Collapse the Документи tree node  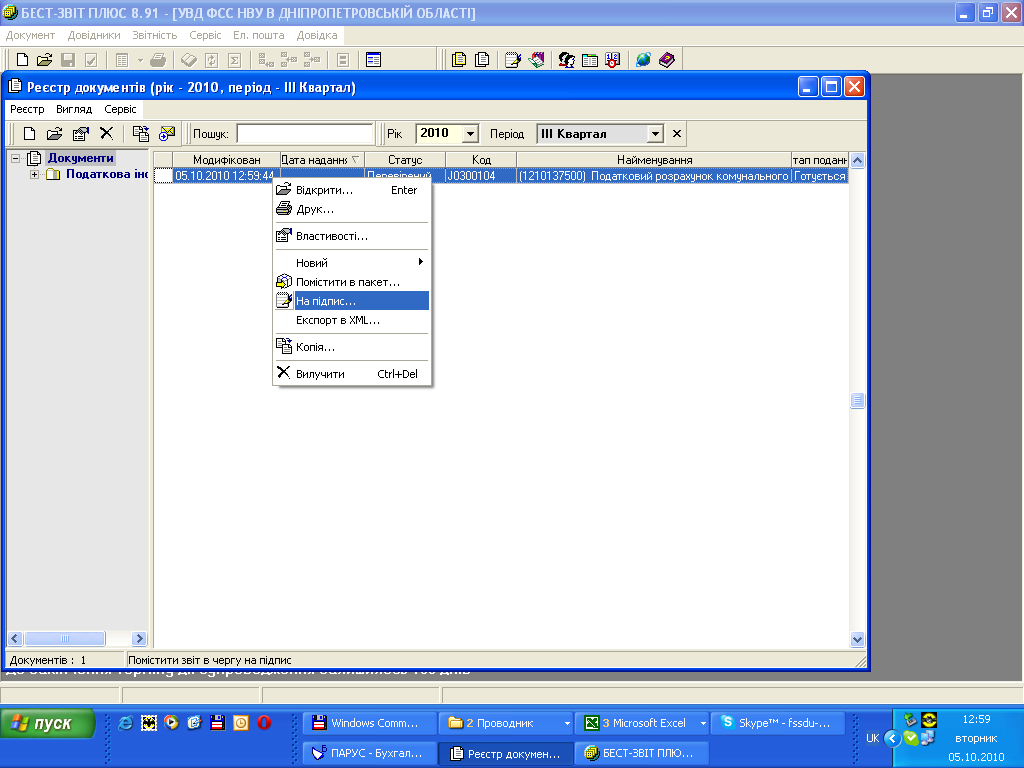16,159
